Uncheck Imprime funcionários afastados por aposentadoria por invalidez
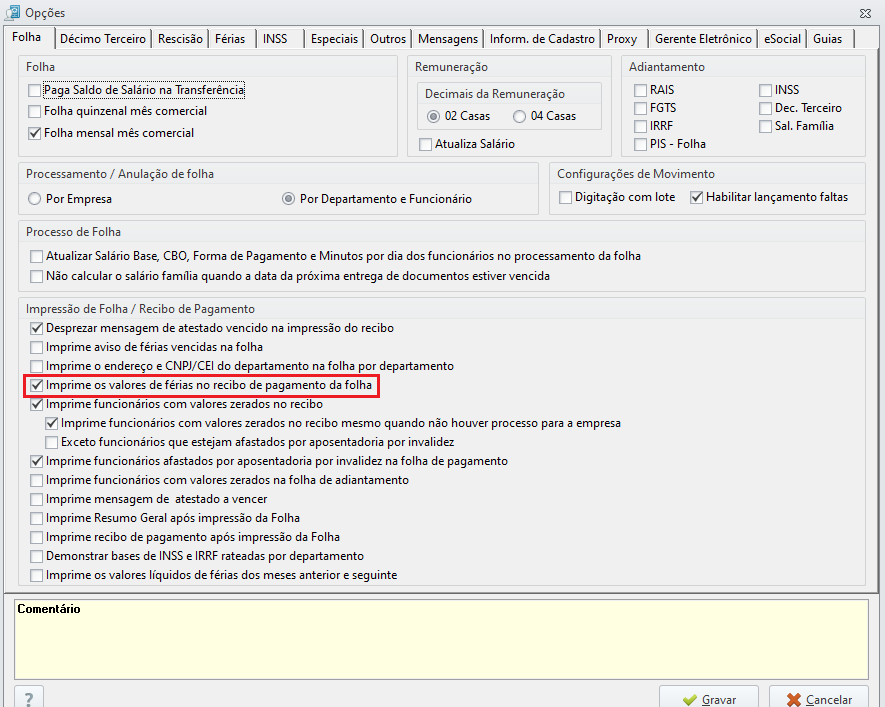Viewport: 885px width, 707px height. (37, 462)
